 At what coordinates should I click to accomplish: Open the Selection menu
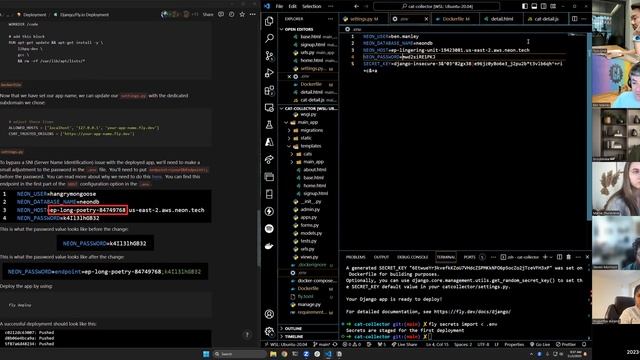click(x=311, y=6)
